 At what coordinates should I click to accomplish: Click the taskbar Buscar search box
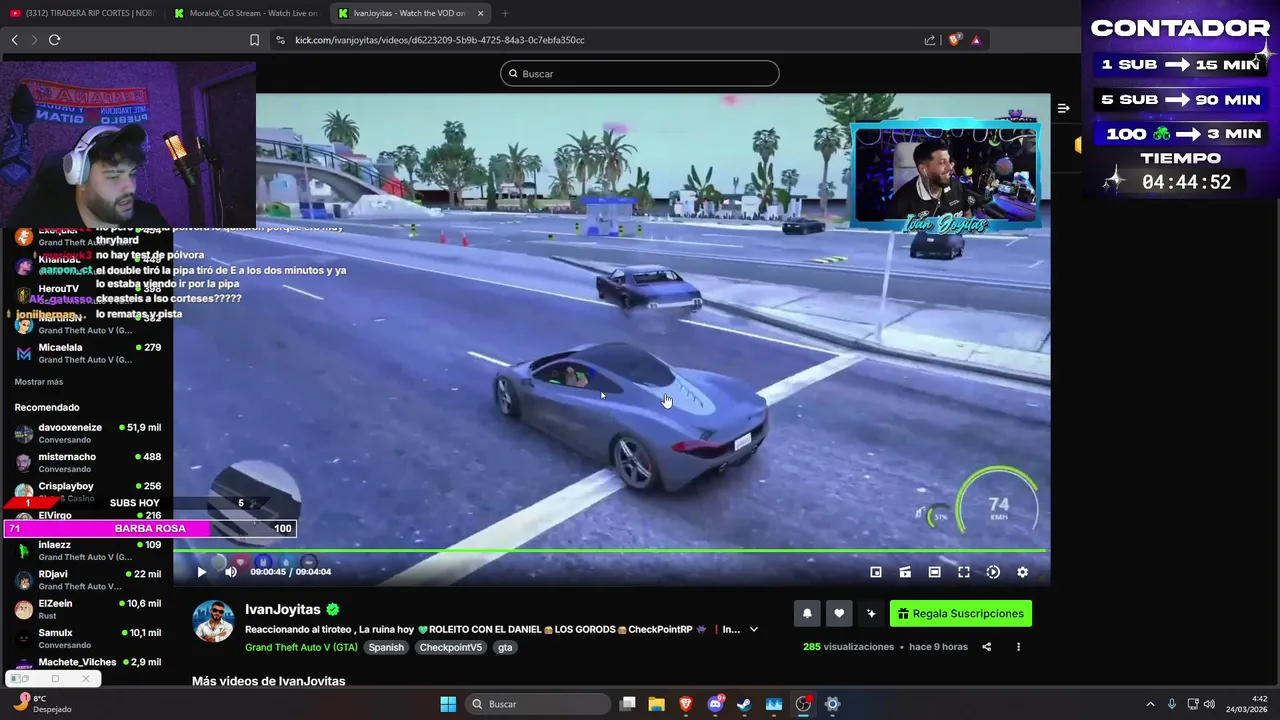point(538,704)
